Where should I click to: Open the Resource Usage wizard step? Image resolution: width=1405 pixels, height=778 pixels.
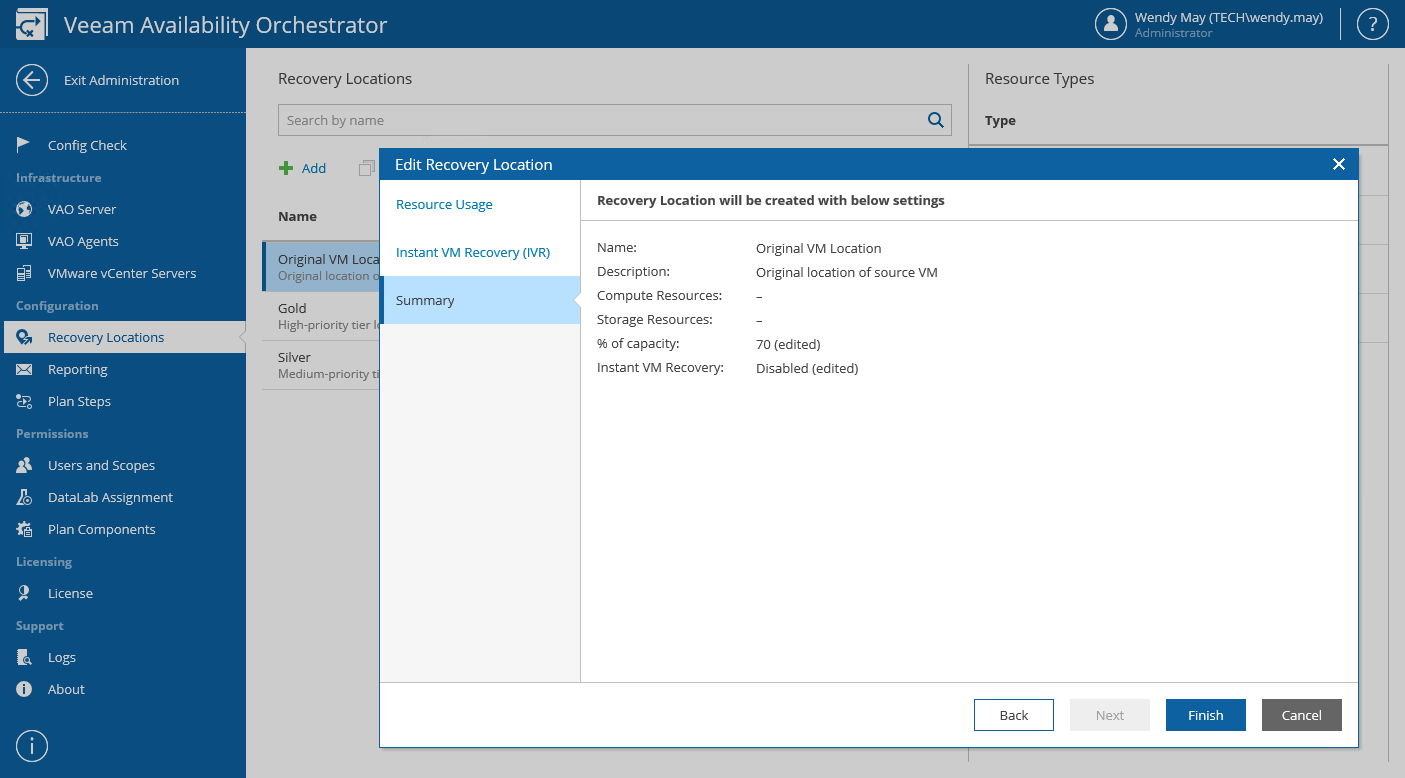point(444,204)
